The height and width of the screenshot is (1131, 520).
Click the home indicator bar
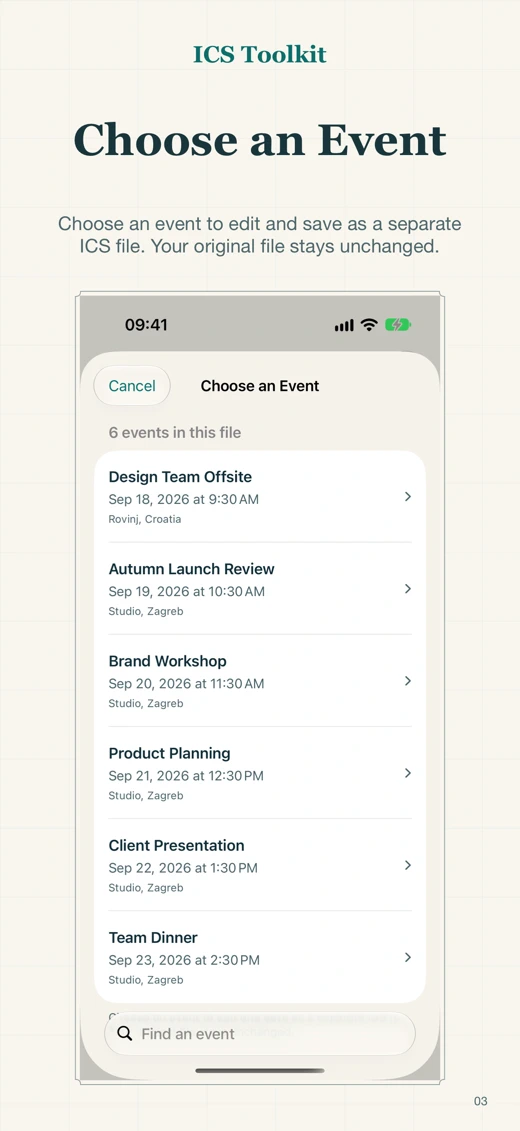point(260,1070)
